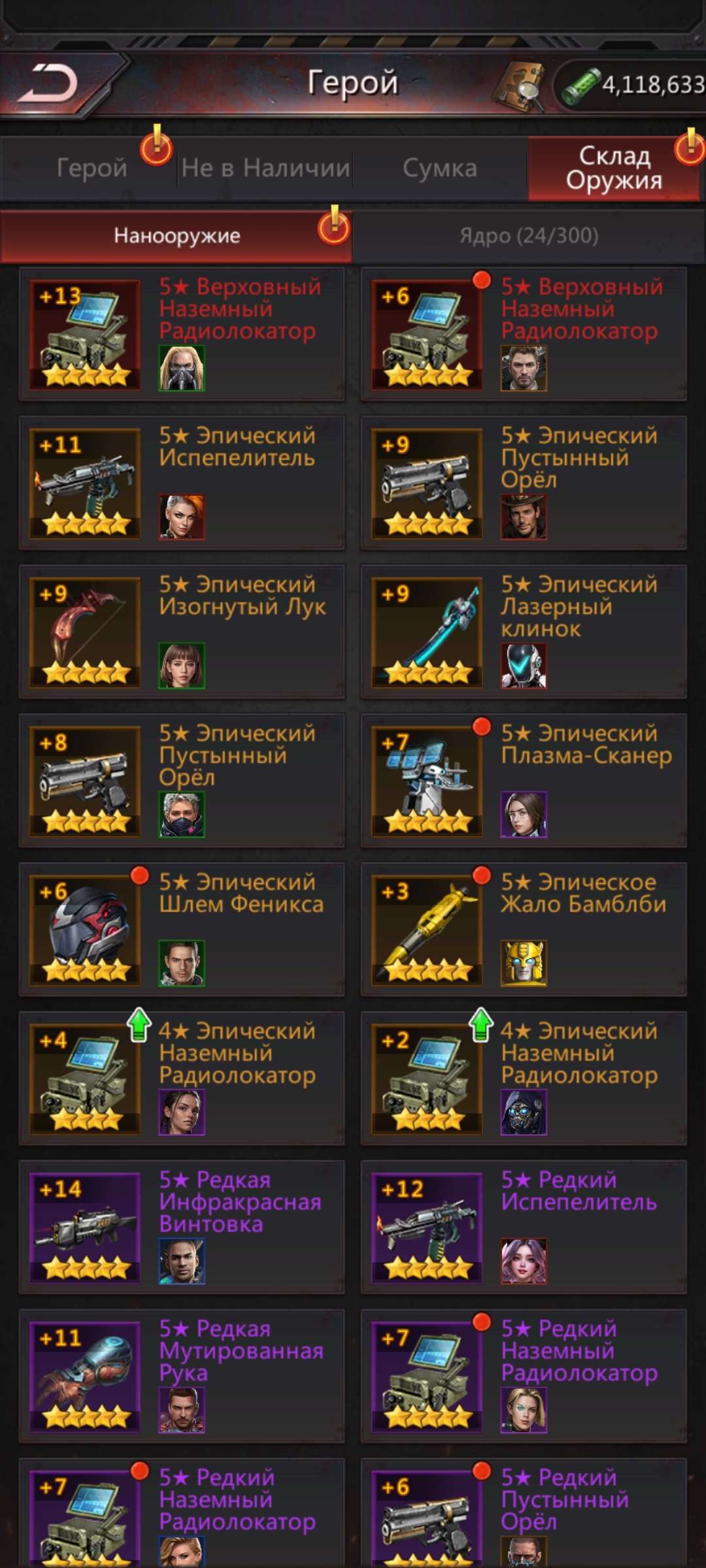
Task: Select the +7 Эпический Плазма-Сканер icon
Action: [x=427, y=781]
